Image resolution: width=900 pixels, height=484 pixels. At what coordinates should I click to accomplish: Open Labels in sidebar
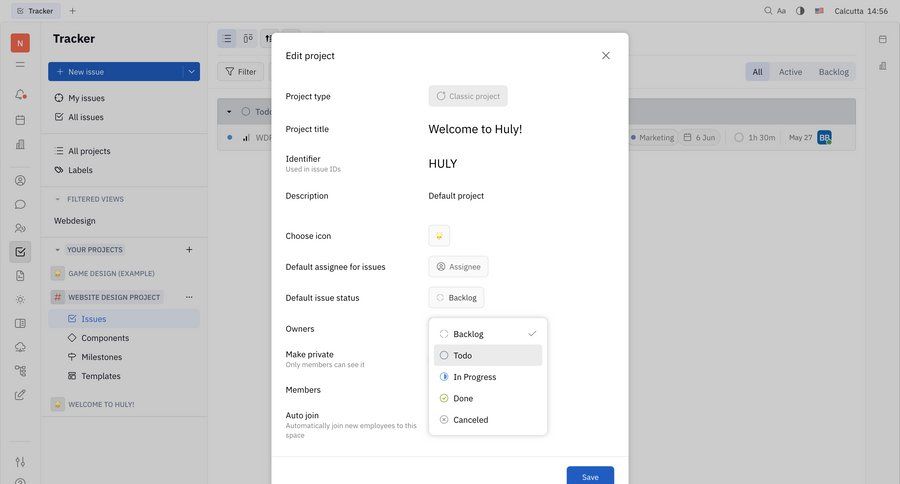pos(80,170)
